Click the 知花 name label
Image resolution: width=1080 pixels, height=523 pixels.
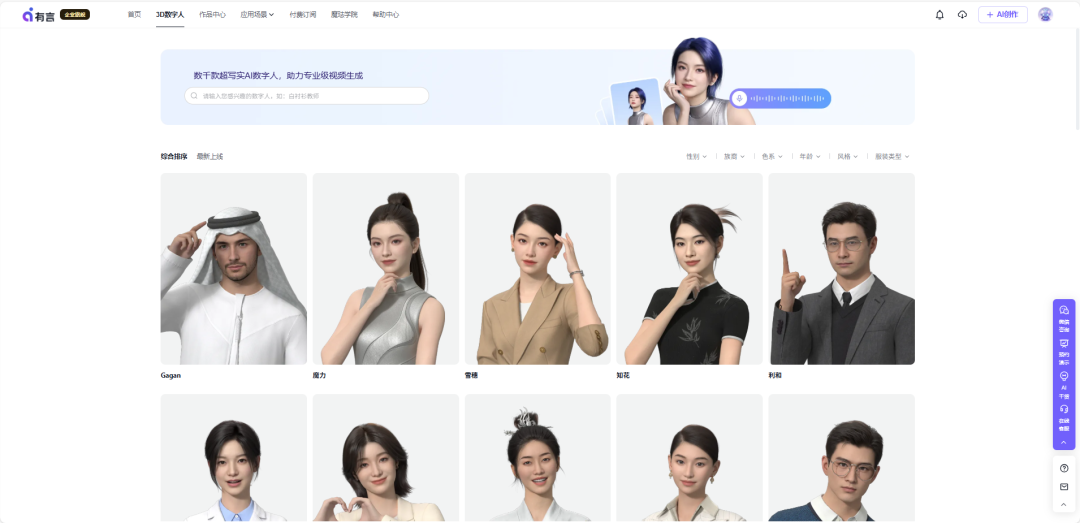(x=623, y=376)
